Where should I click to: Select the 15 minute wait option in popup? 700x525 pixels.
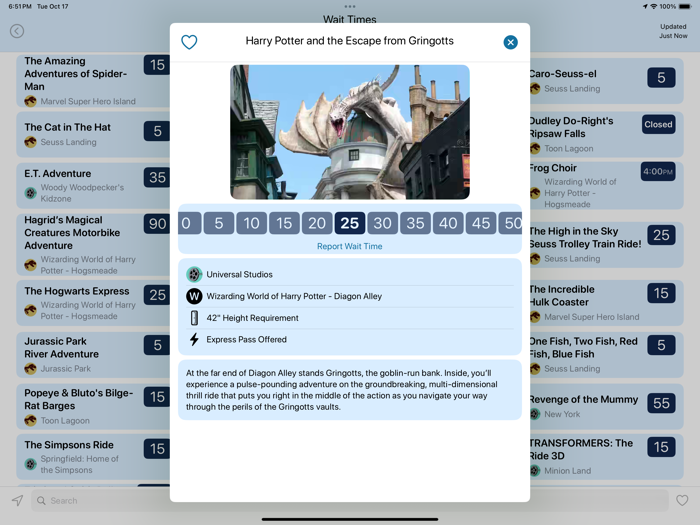coord(284,223)
